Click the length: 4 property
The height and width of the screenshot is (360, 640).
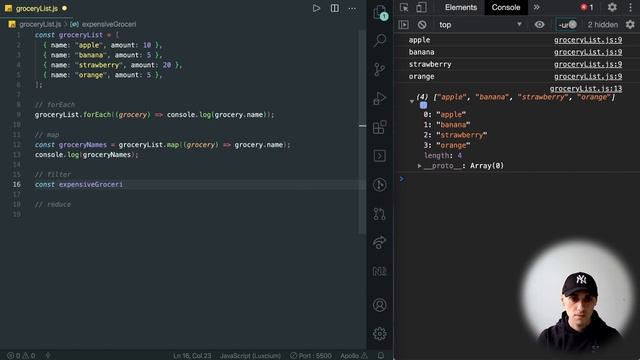click(x=443, y=156)
